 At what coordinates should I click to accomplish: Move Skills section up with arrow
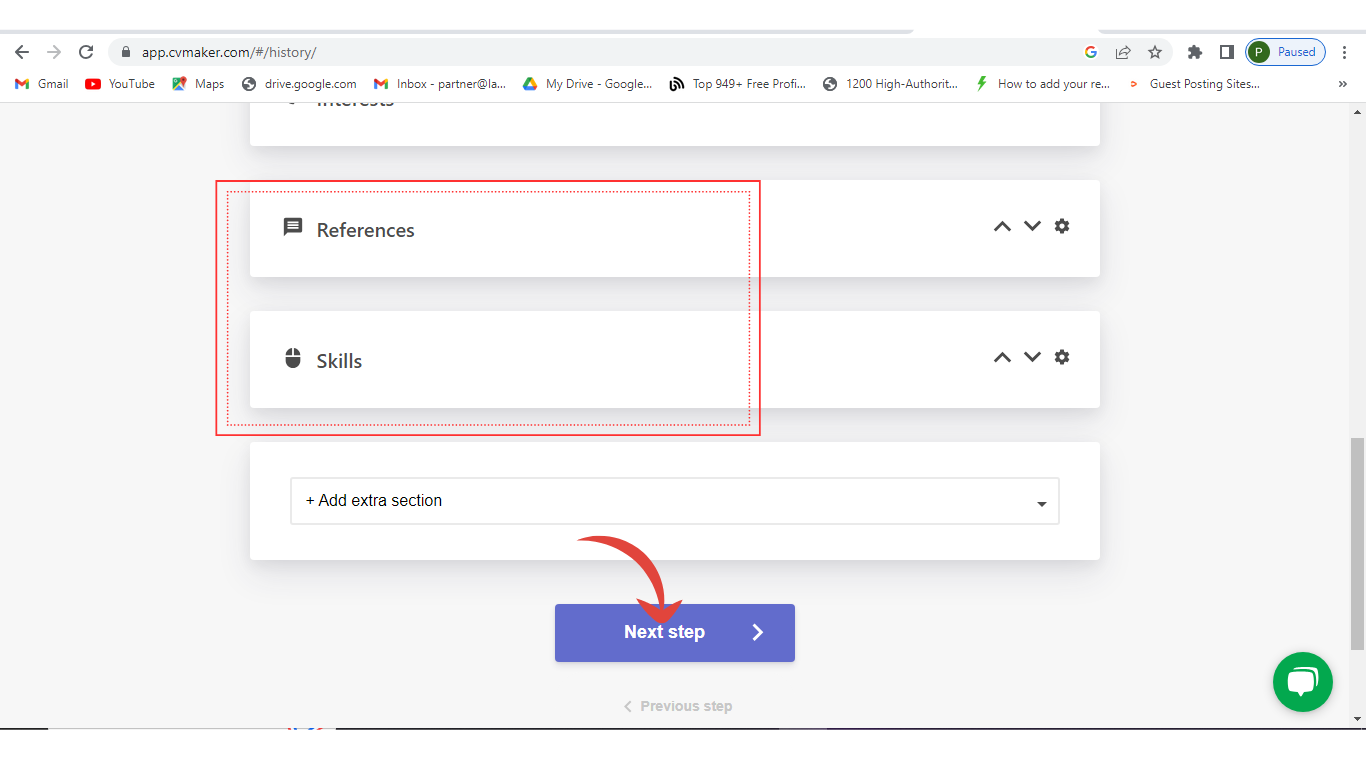pos(1002,357)
